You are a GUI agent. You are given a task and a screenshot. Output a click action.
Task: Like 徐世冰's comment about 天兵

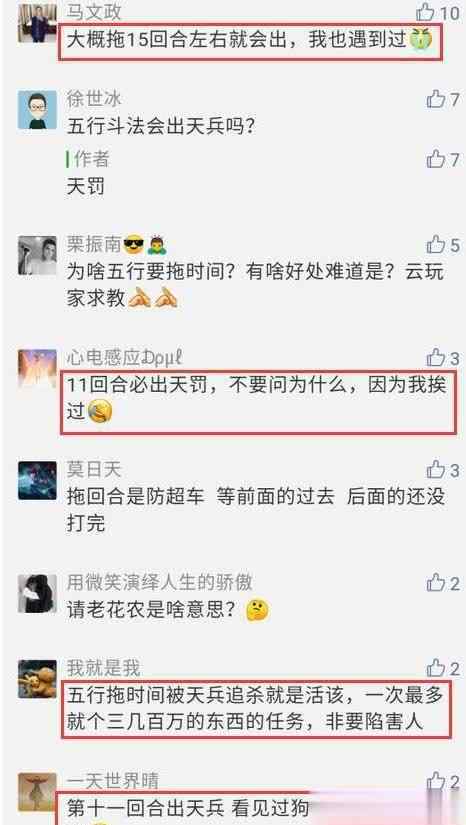(435, 98)
